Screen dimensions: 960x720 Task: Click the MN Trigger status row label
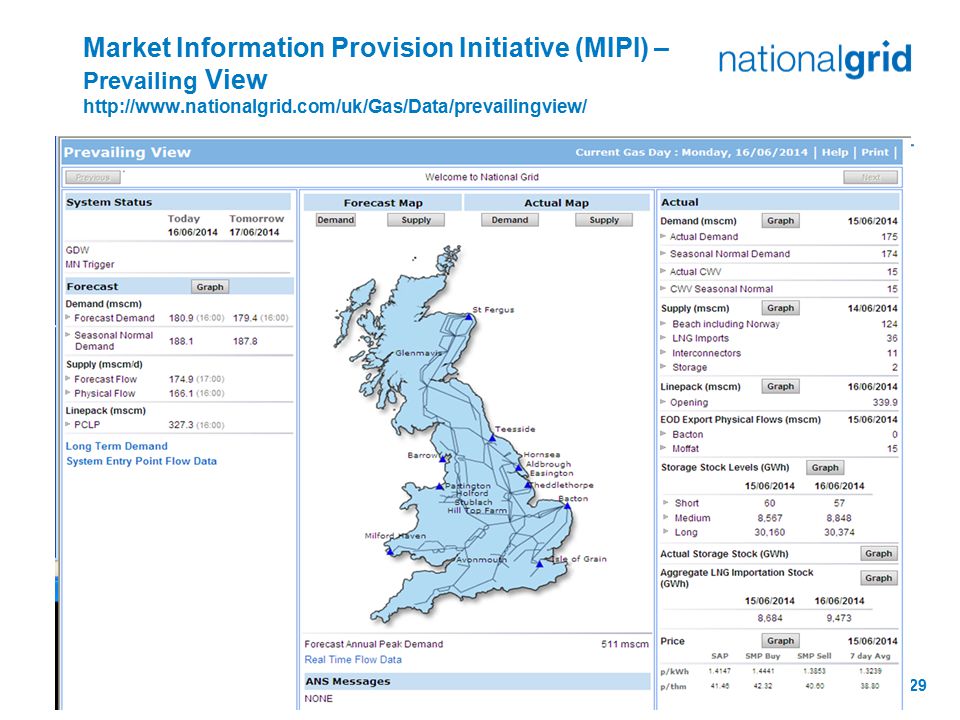pos(90,264)
